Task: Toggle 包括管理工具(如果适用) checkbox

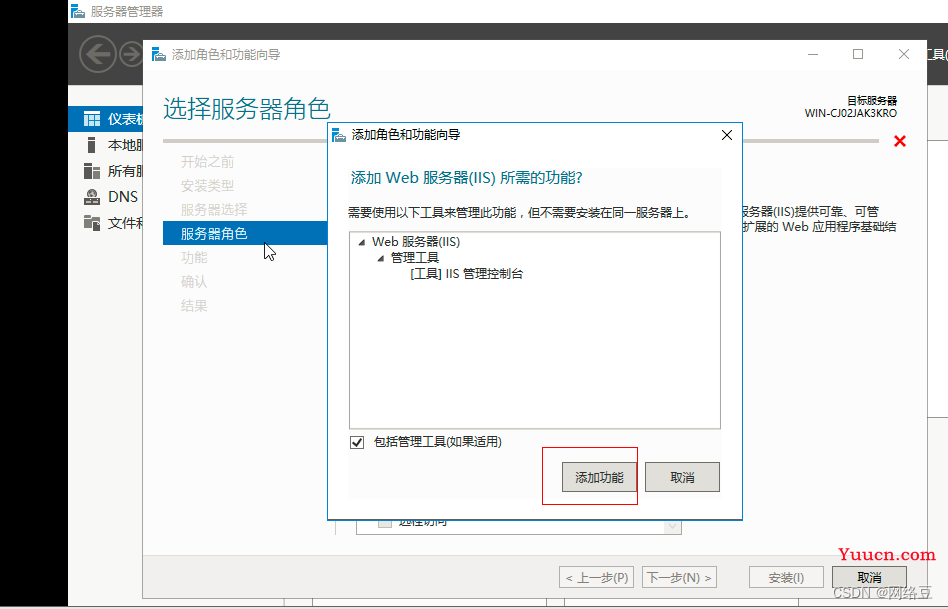Action: pyautogui.click(x=357, y=443)
